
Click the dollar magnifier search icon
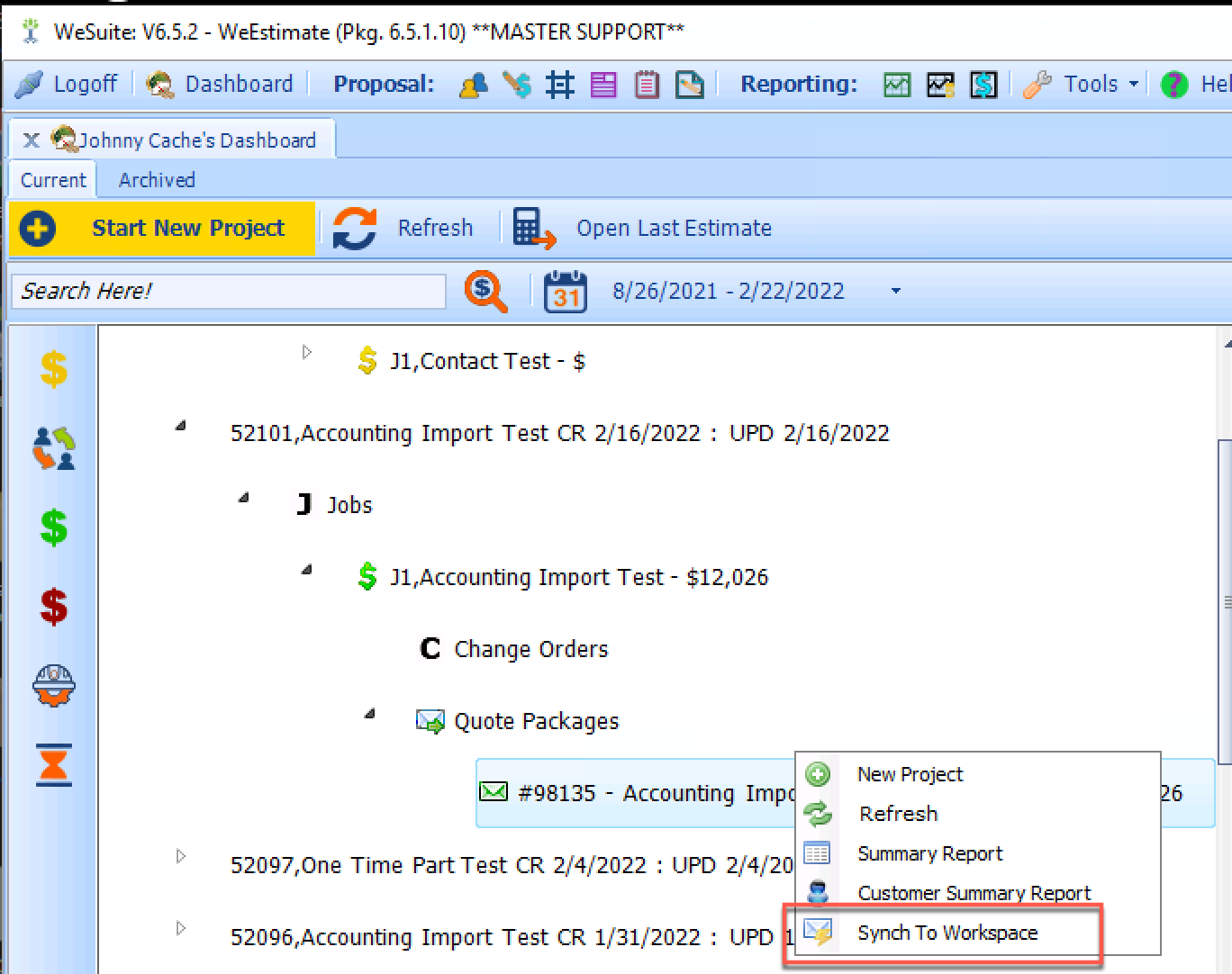[x=485, y=291]
